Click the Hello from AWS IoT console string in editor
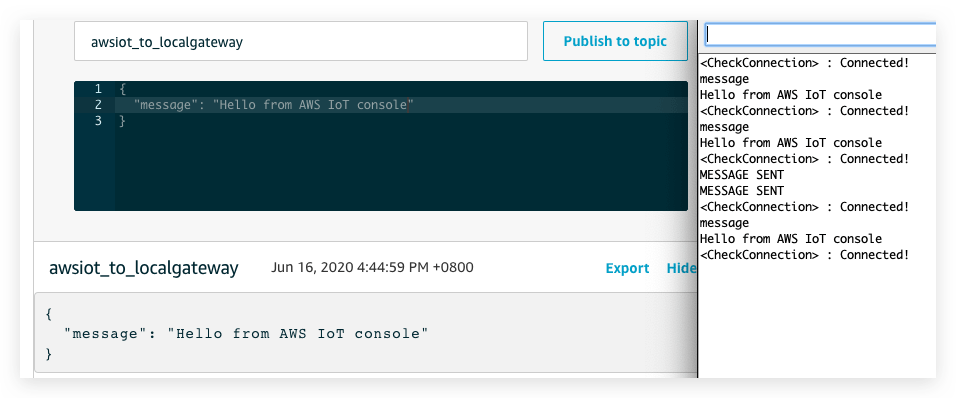This screenshot has width=956, height=398. point(313,105)
